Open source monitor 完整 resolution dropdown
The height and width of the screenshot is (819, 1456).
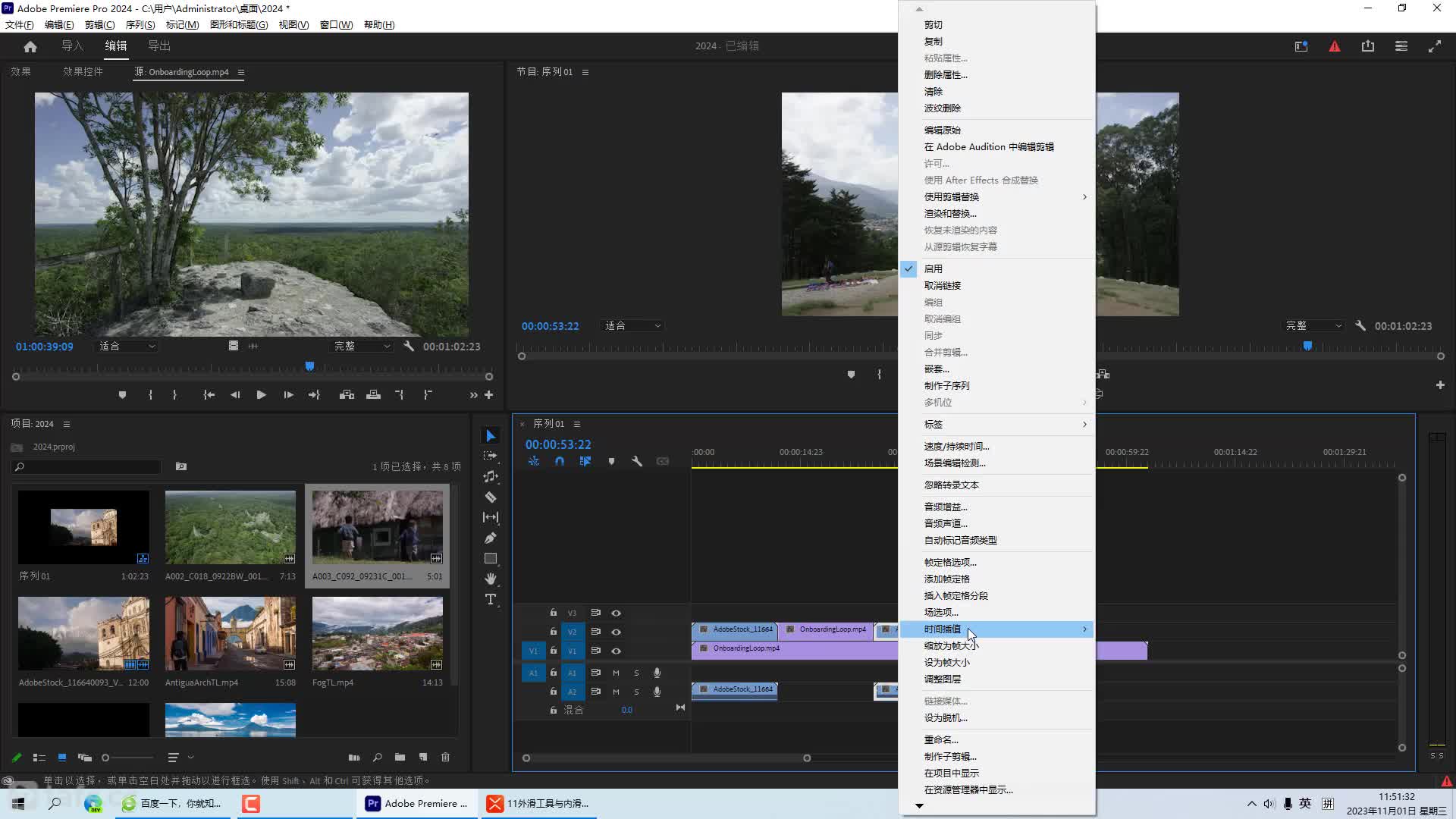[x=362, y=346]
